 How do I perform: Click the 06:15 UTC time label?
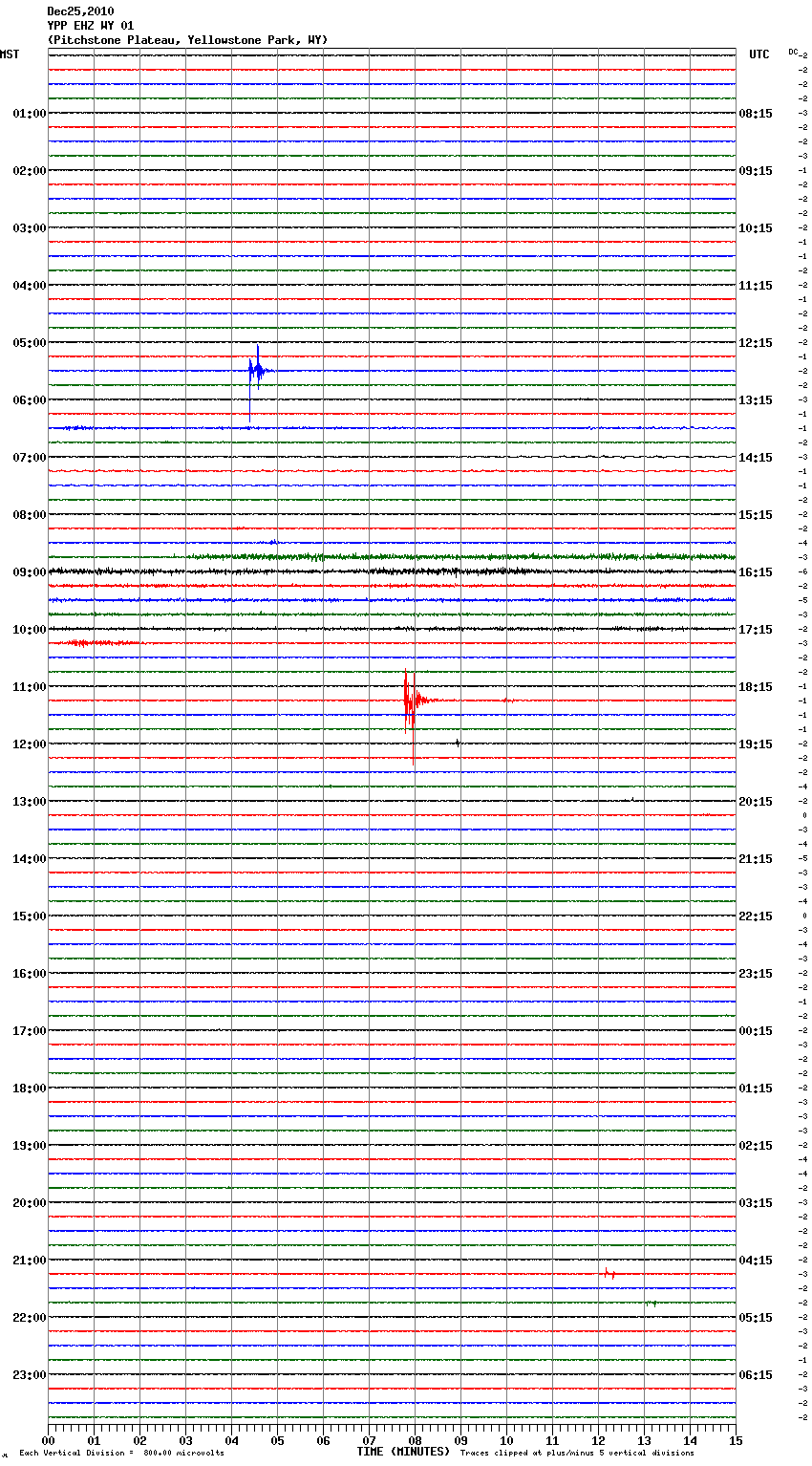coord(756,1375)
